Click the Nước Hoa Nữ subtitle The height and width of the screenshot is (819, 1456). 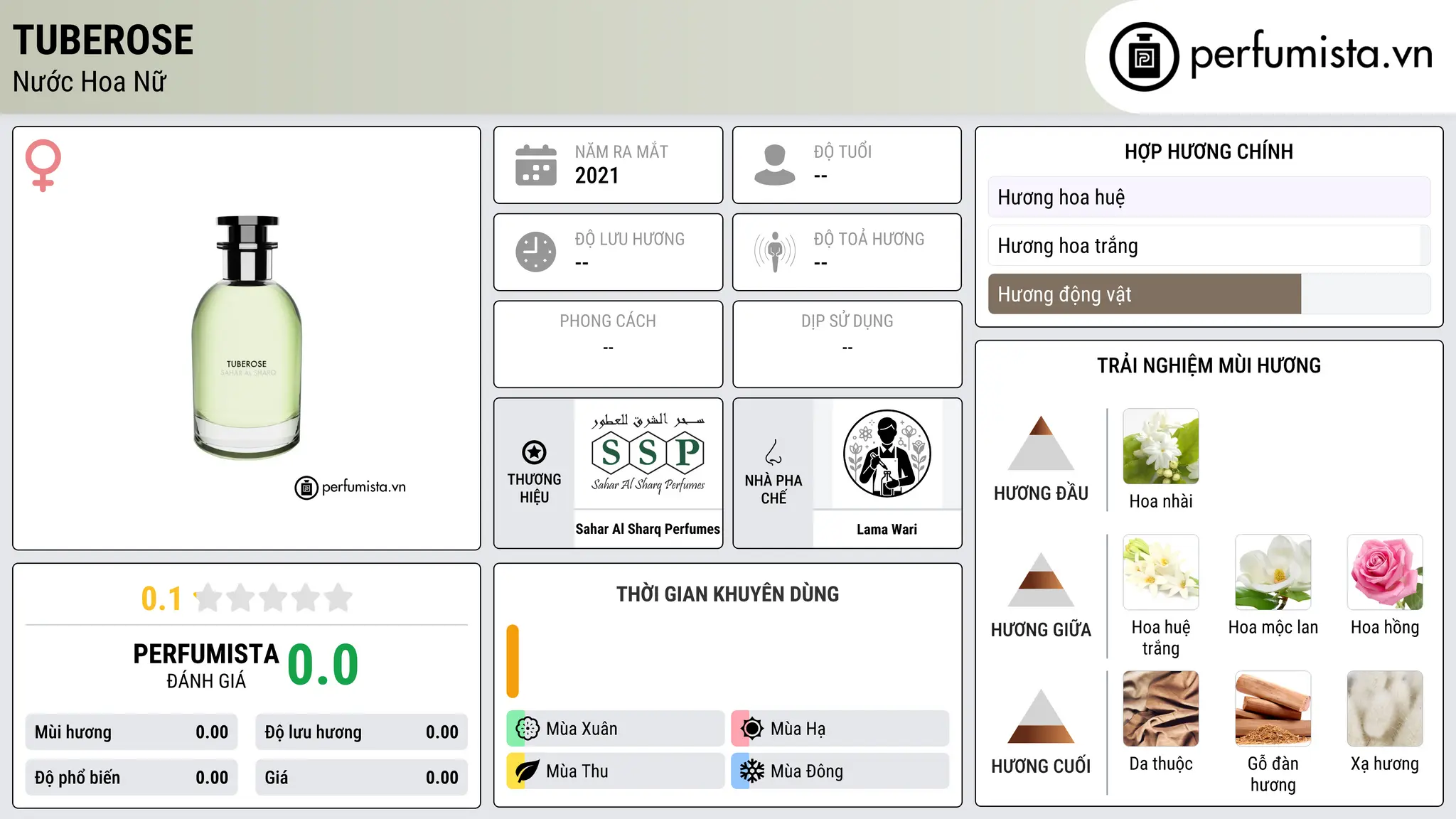point(90,82)
